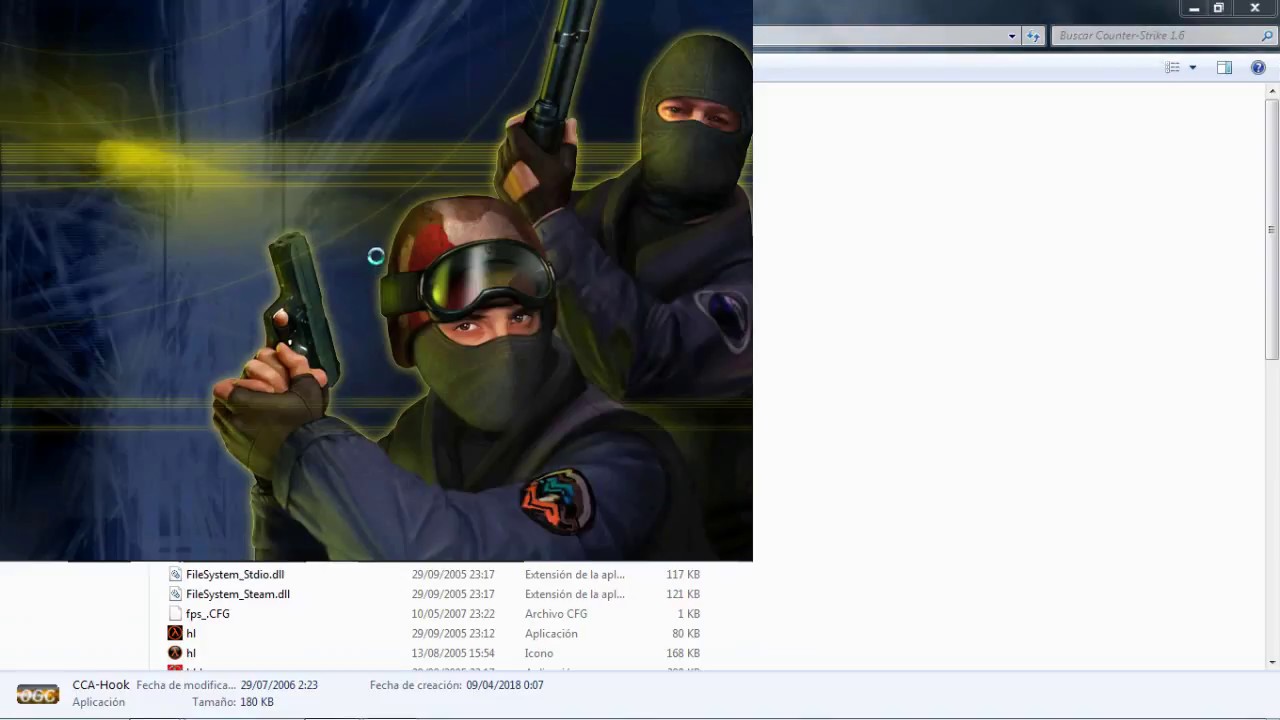The width and height of the screenshot is (1280, 720).
Task: Change view with the view-style icon
Action: pyautogui.click(x=1172, y=67)
